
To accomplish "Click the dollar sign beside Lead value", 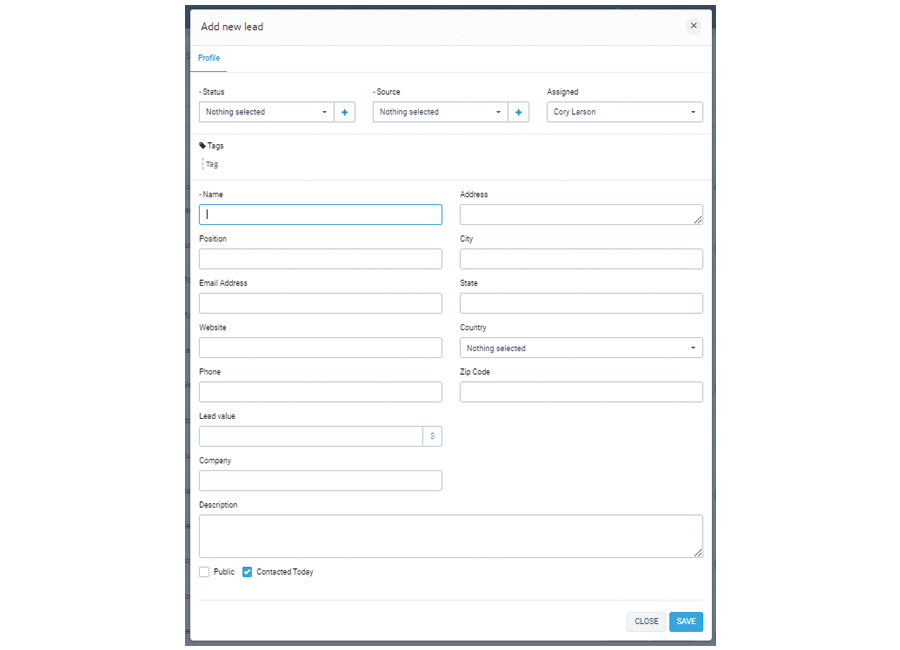I will (x=432, y=436).
